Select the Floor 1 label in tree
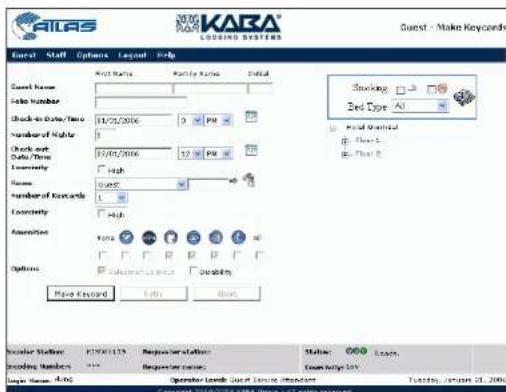Image resolution: width=506 pixels, height=392 pixels. coord(368,140)
